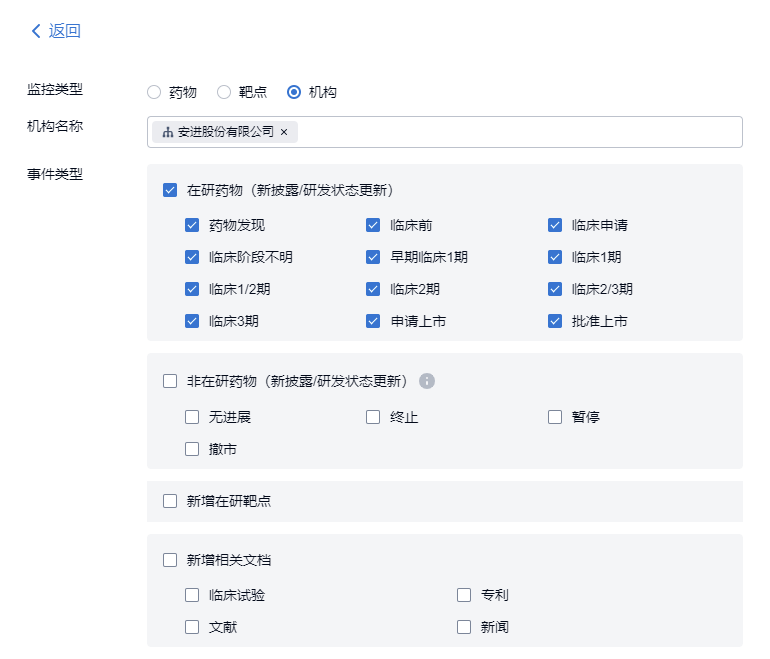Select the 靶点 radio button
The width and height of the screenshot is (770, 659).
click(224, 92)
